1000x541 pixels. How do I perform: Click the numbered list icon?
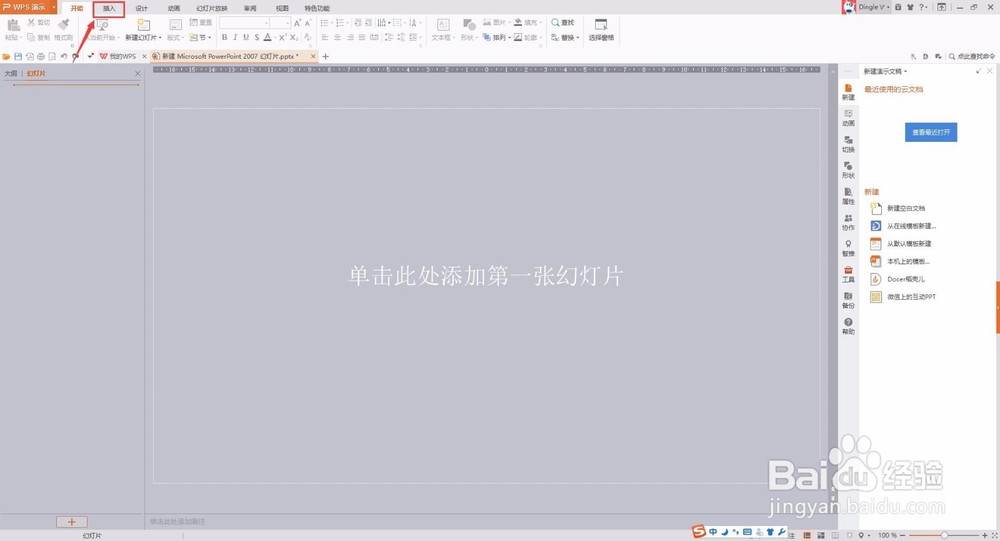[x=340, y=23]
